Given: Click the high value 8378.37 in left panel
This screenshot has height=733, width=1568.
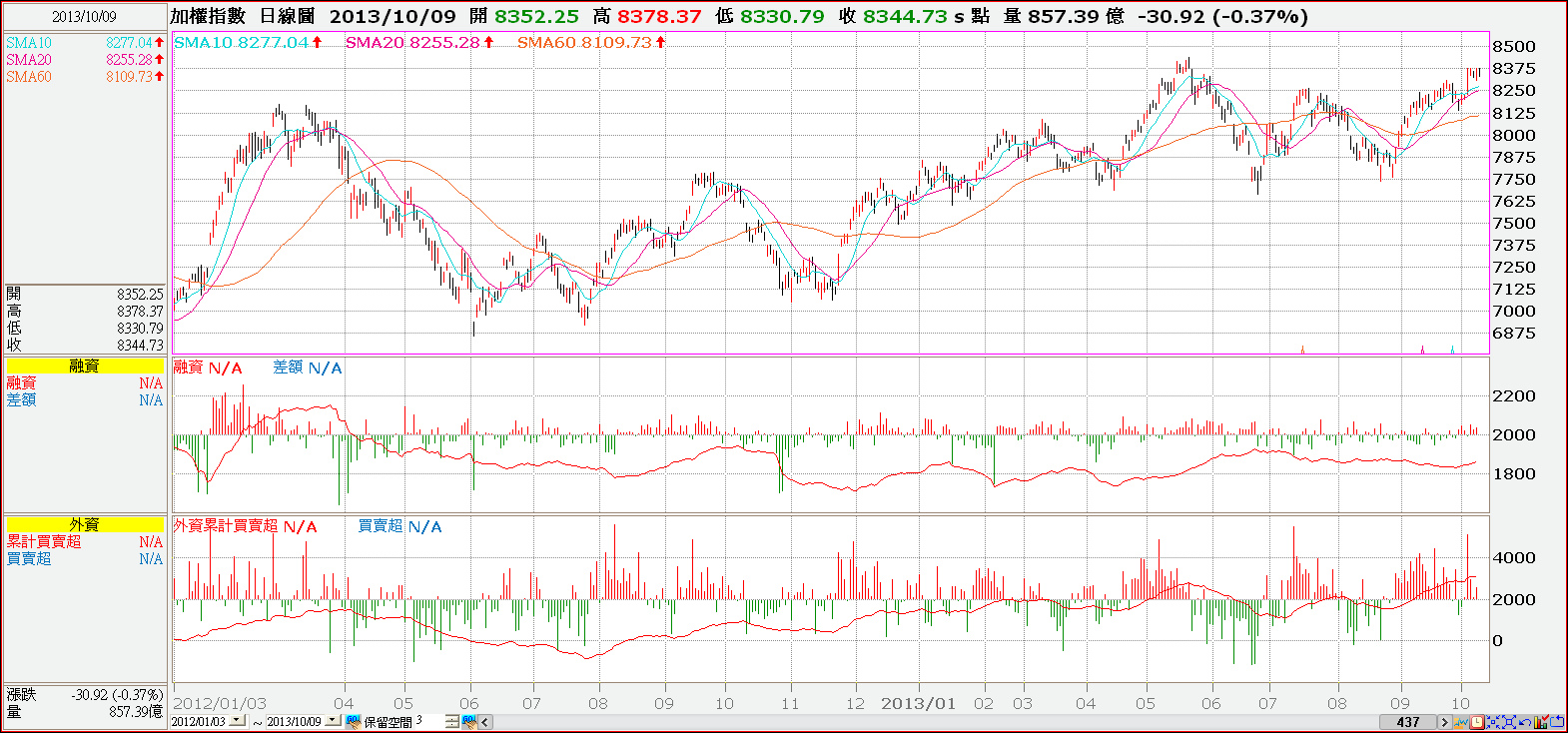Looking at the screenshot, I should pyautogui.click(x=140, y=312).
